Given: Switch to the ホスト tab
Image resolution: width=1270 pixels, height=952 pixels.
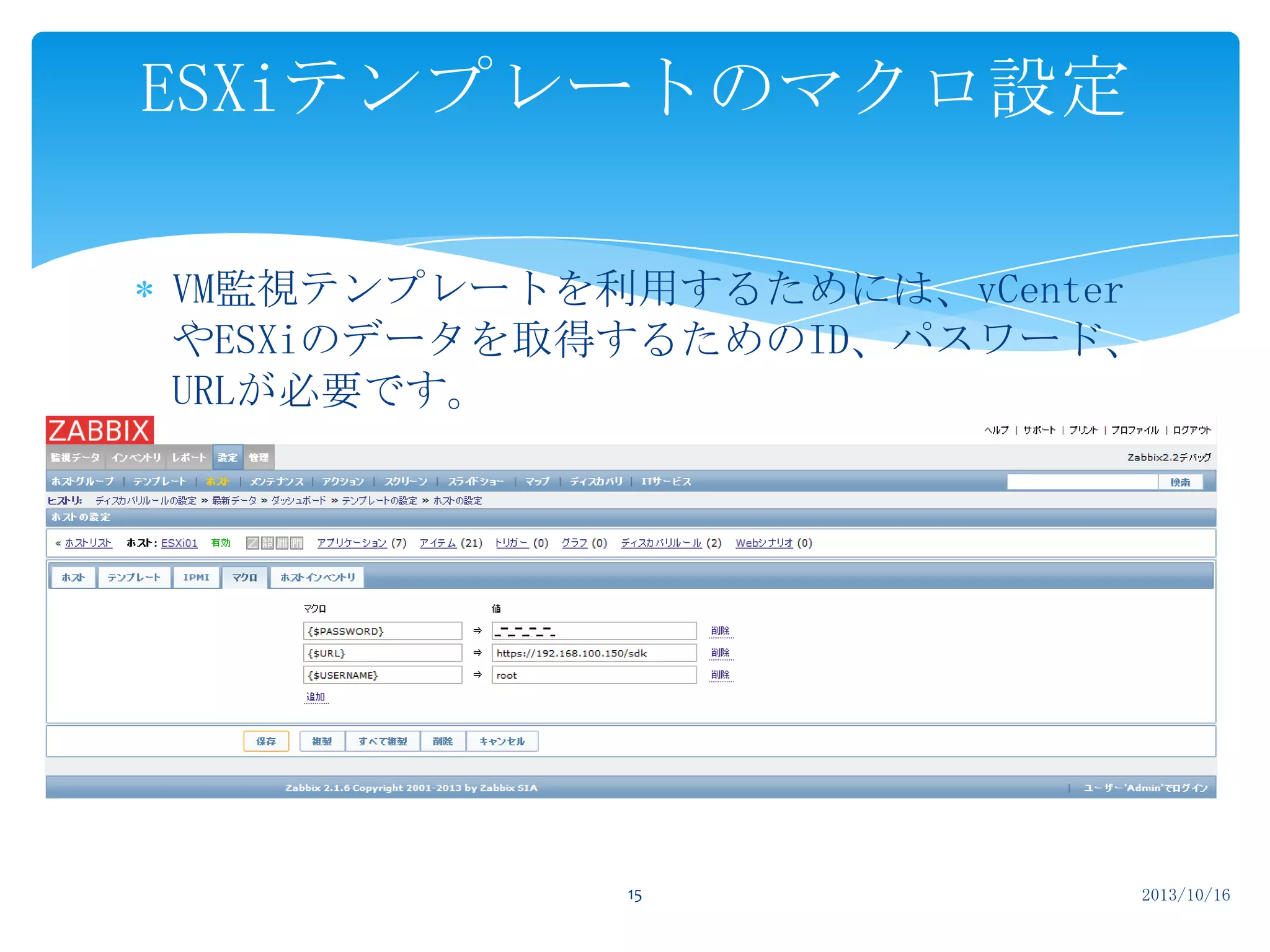Looking at the screenshot, I should pos(73,578).
